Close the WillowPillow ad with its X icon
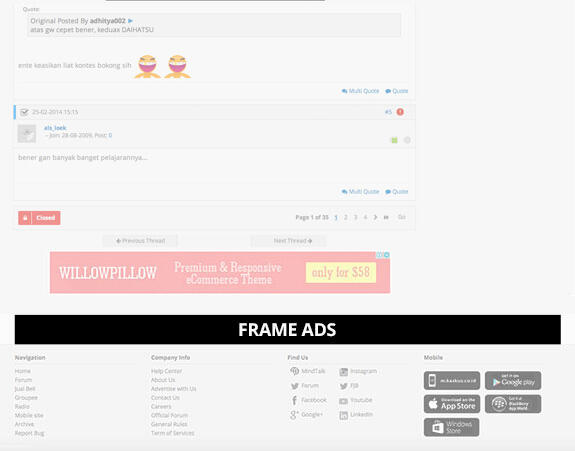575x451 pixels. click(387, 255)
